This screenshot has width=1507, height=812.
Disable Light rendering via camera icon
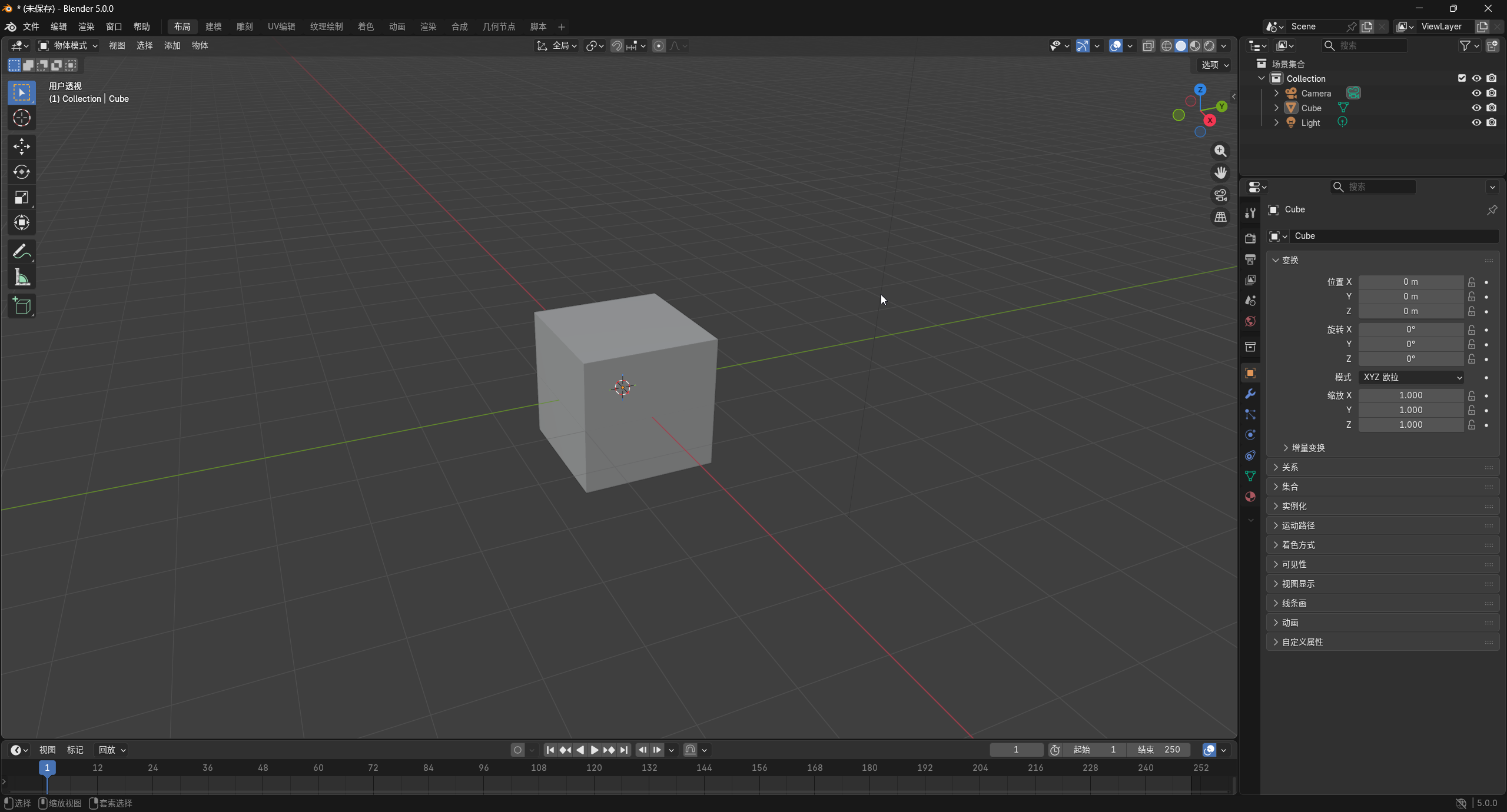pos(1491,122)
